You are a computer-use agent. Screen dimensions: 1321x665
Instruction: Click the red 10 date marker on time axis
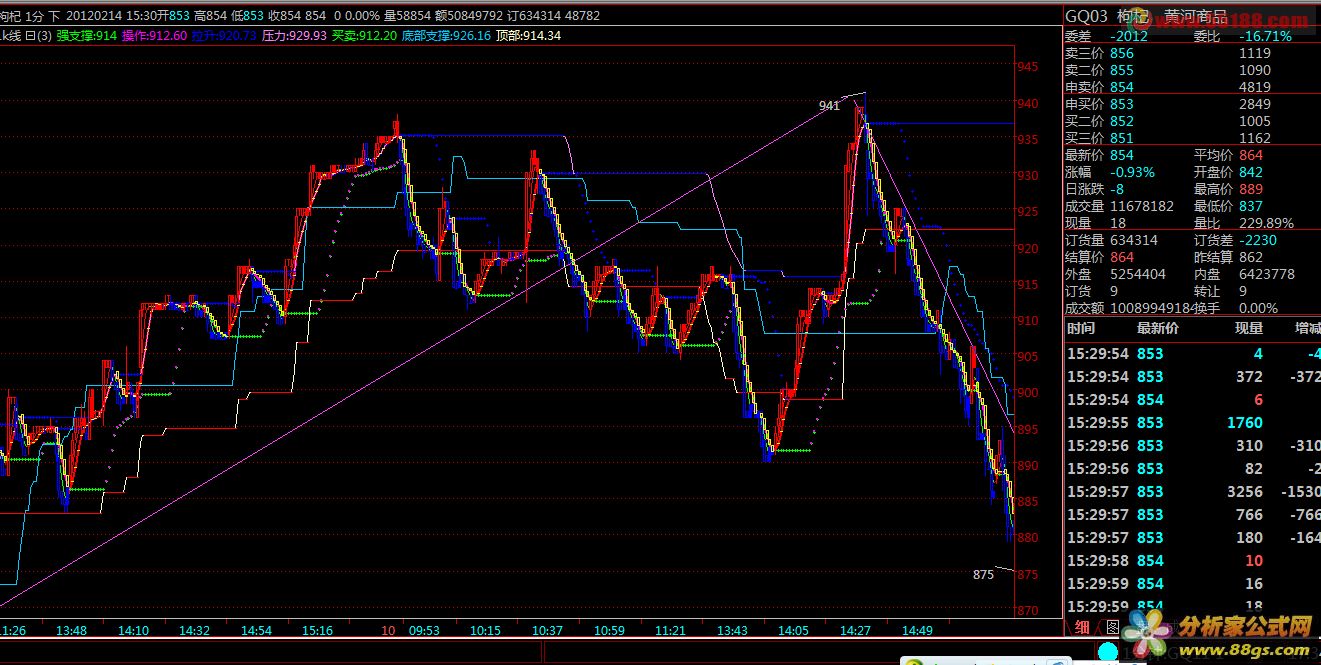click(389, 631)
